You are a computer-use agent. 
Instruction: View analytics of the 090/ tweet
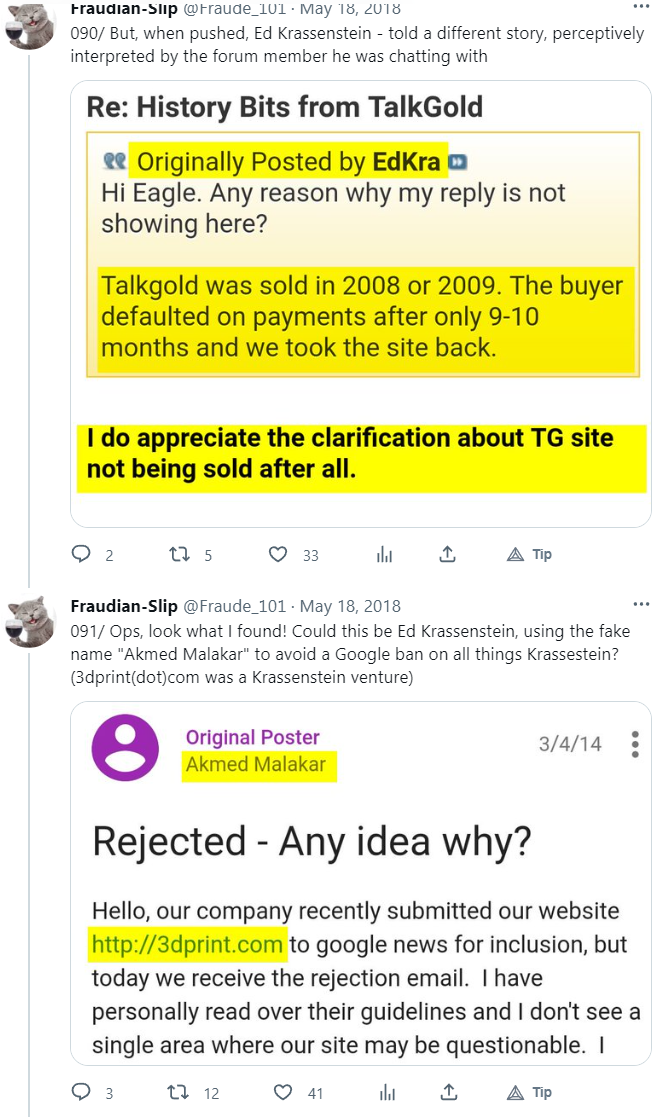(384, 554)
